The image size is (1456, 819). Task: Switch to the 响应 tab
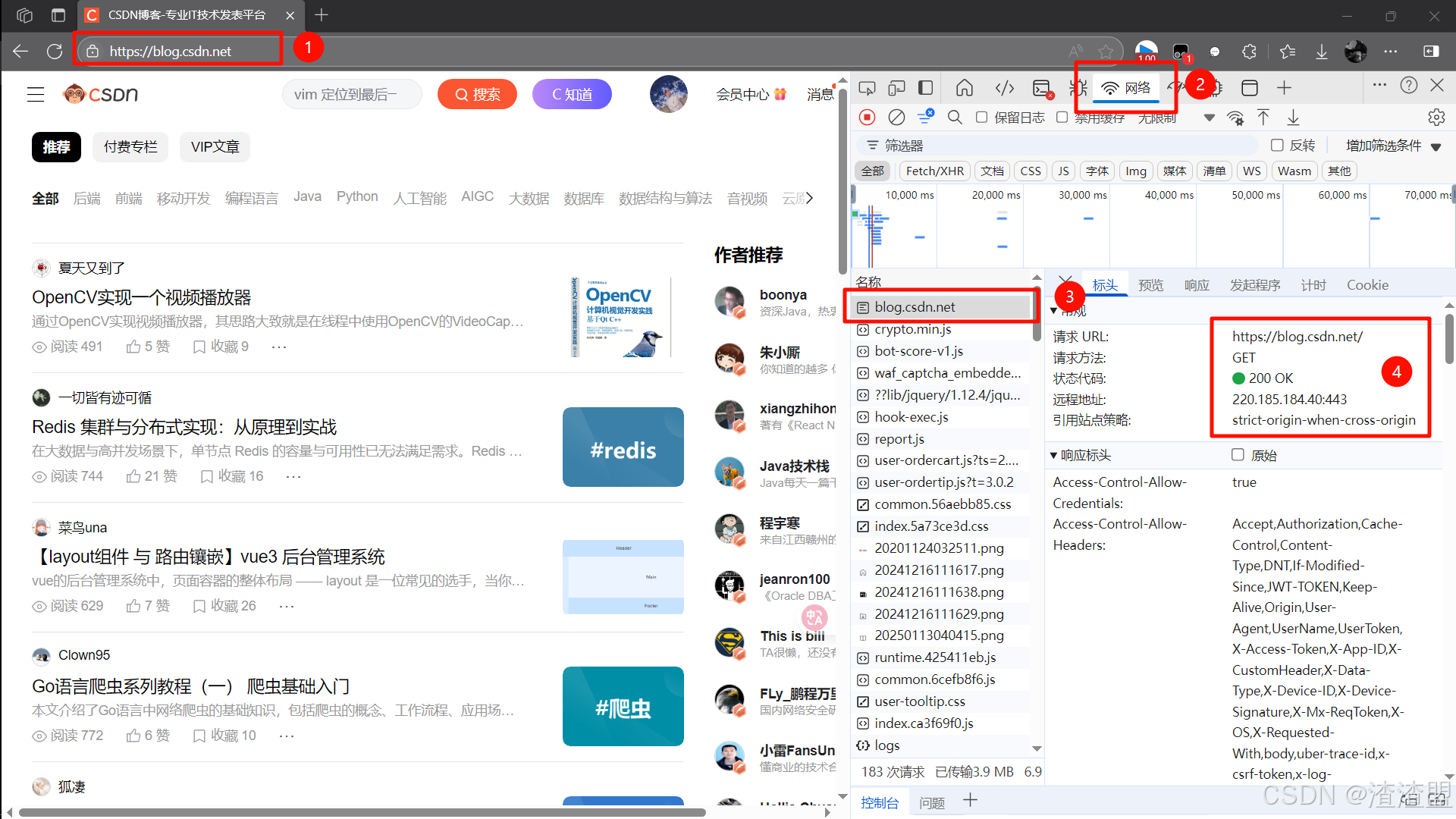coord(1197,285)
